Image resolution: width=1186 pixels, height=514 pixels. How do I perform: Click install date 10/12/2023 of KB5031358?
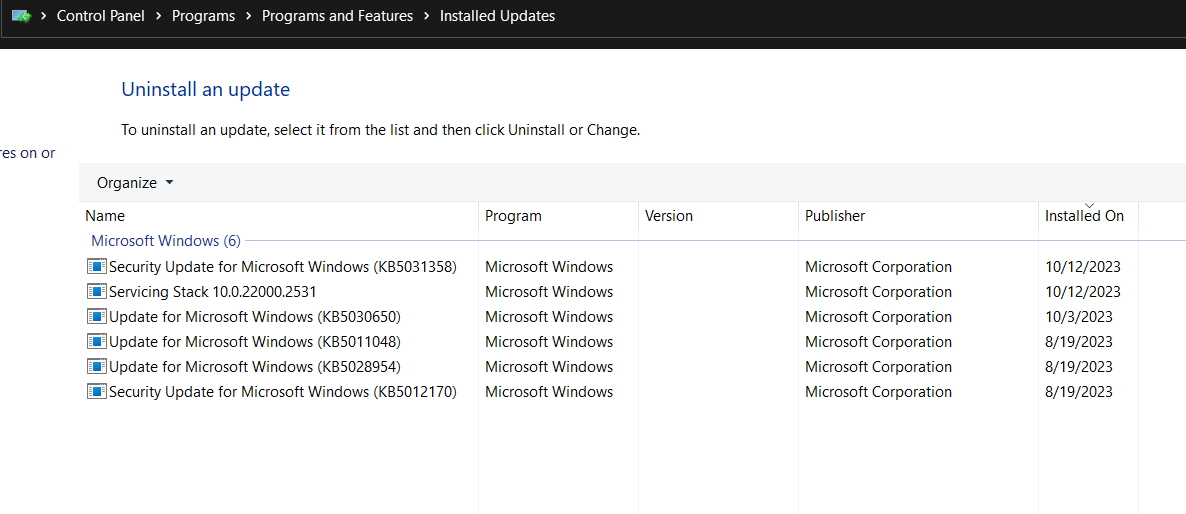click(1082, 266)
